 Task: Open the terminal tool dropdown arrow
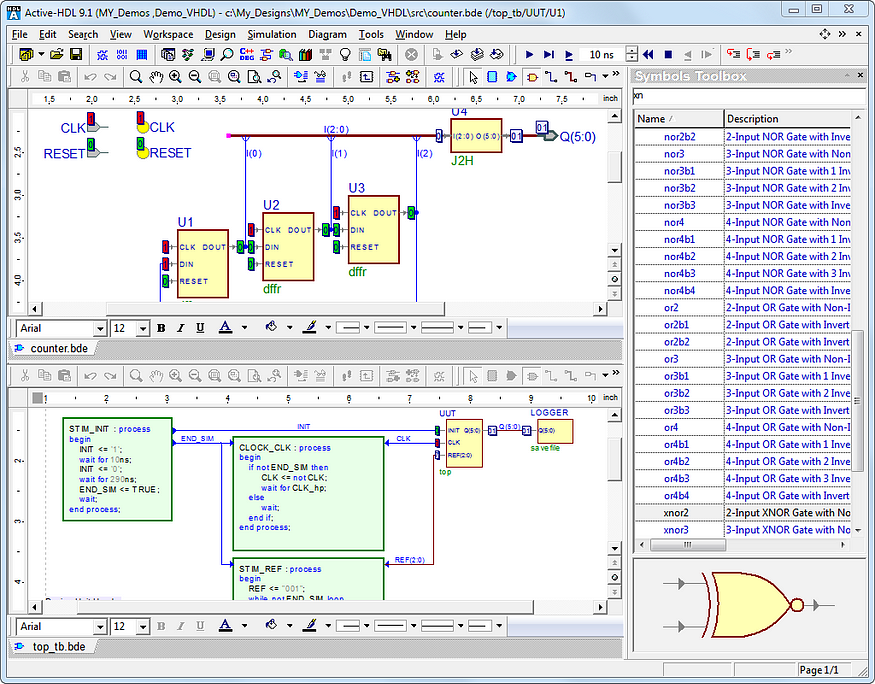coord(605,76)
